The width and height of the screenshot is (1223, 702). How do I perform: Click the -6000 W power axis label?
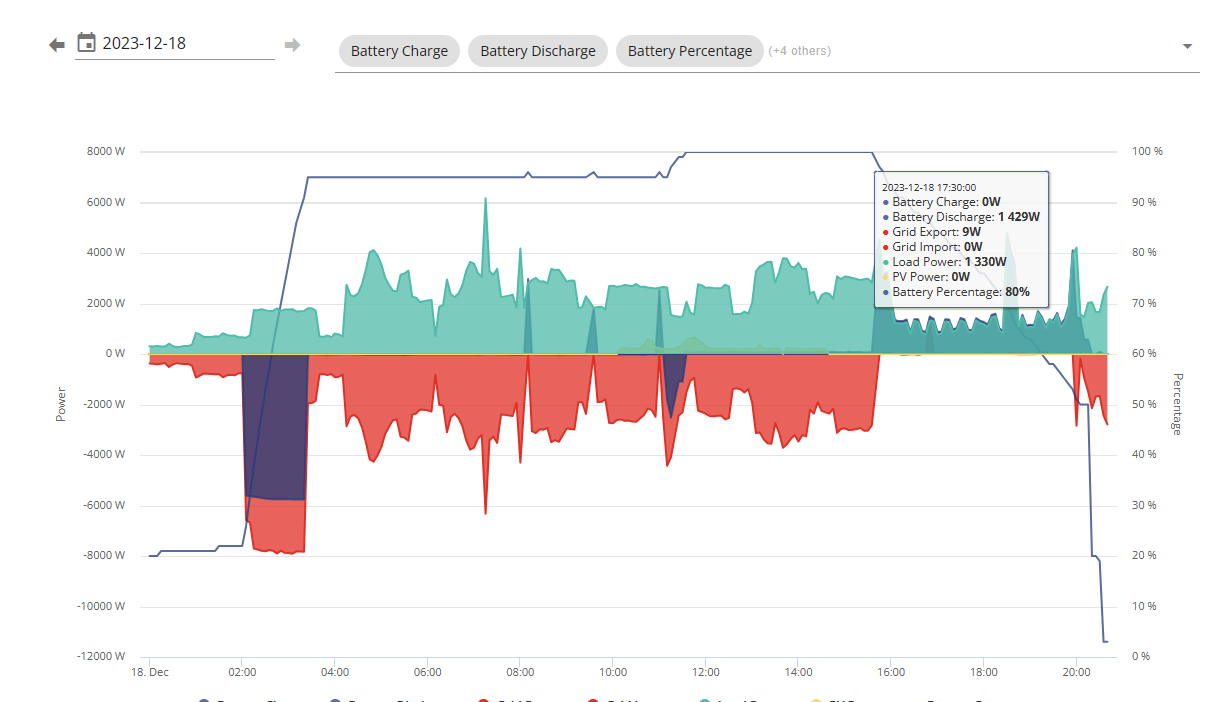[104, 505]
